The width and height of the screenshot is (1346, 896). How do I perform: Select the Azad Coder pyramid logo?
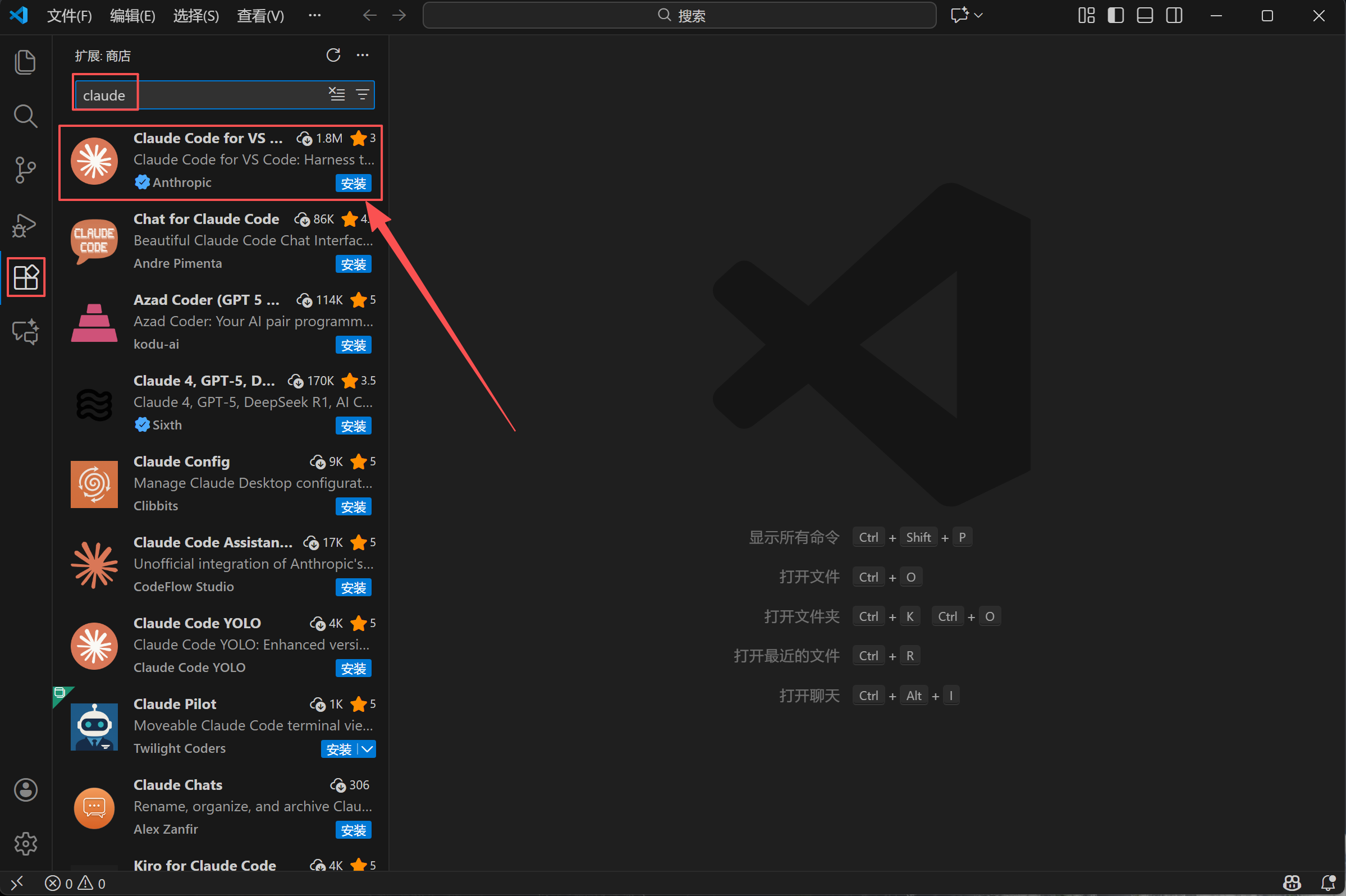[x=94, y=323]
